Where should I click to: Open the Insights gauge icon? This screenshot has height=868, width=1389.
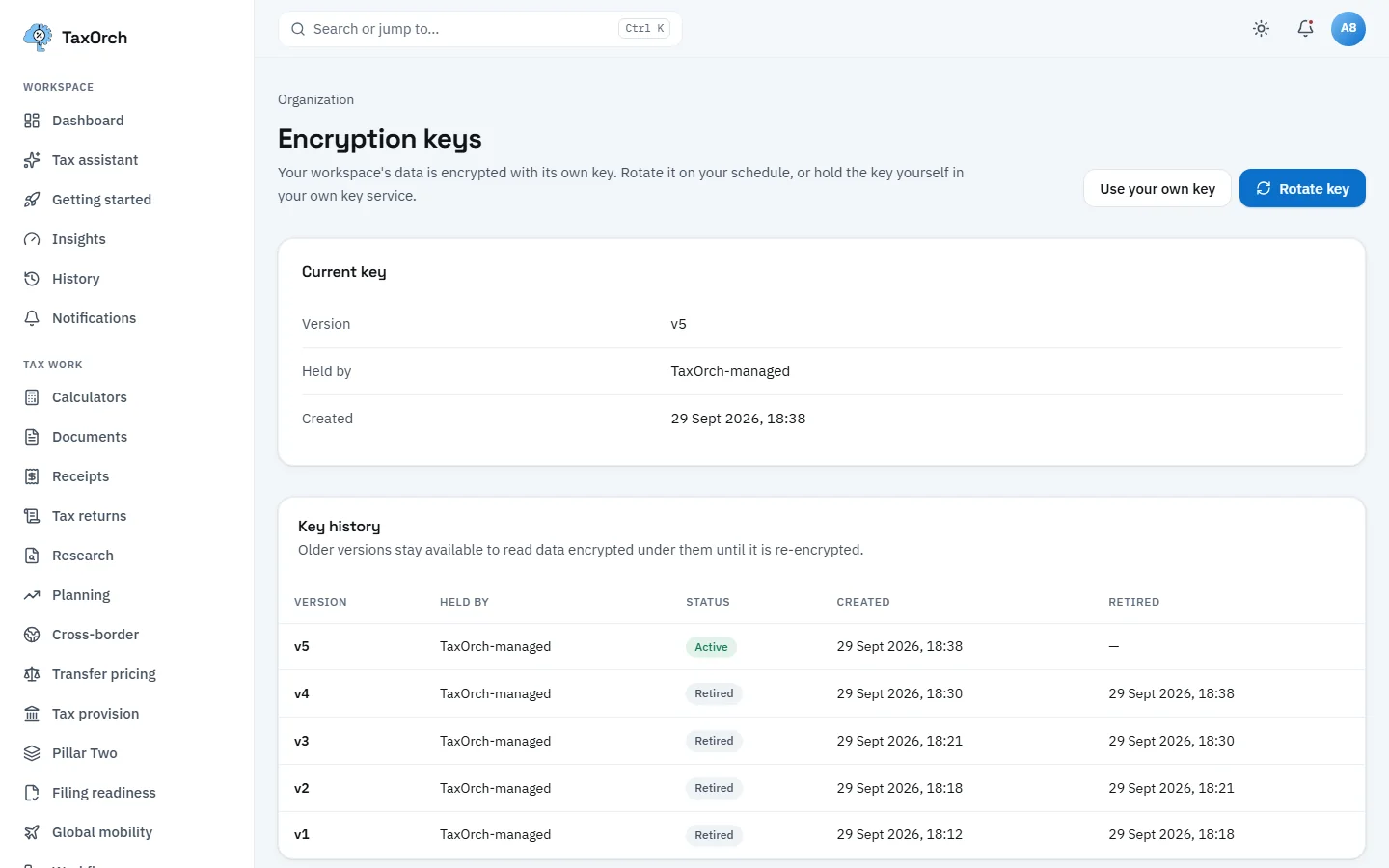32,239
